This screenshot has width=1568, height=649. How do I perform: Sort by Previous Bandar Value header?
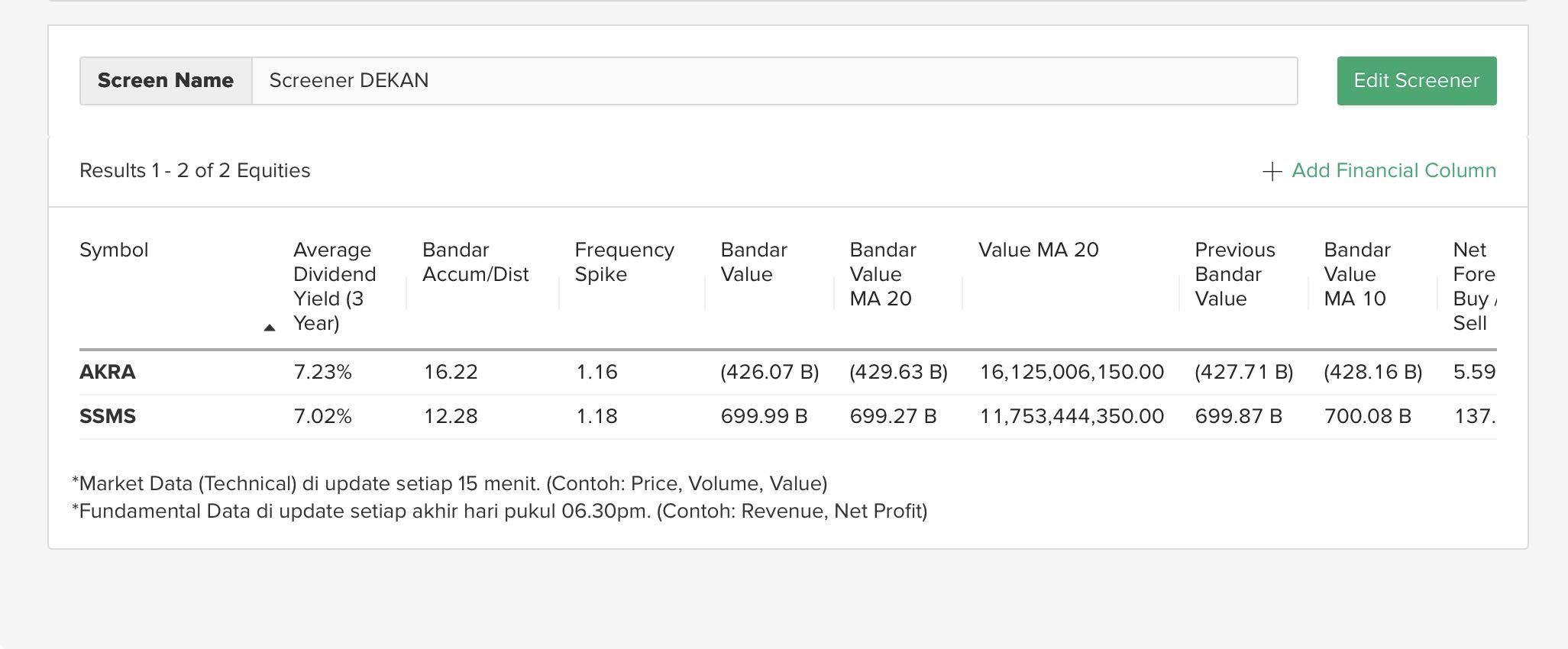click(1234, 274)
